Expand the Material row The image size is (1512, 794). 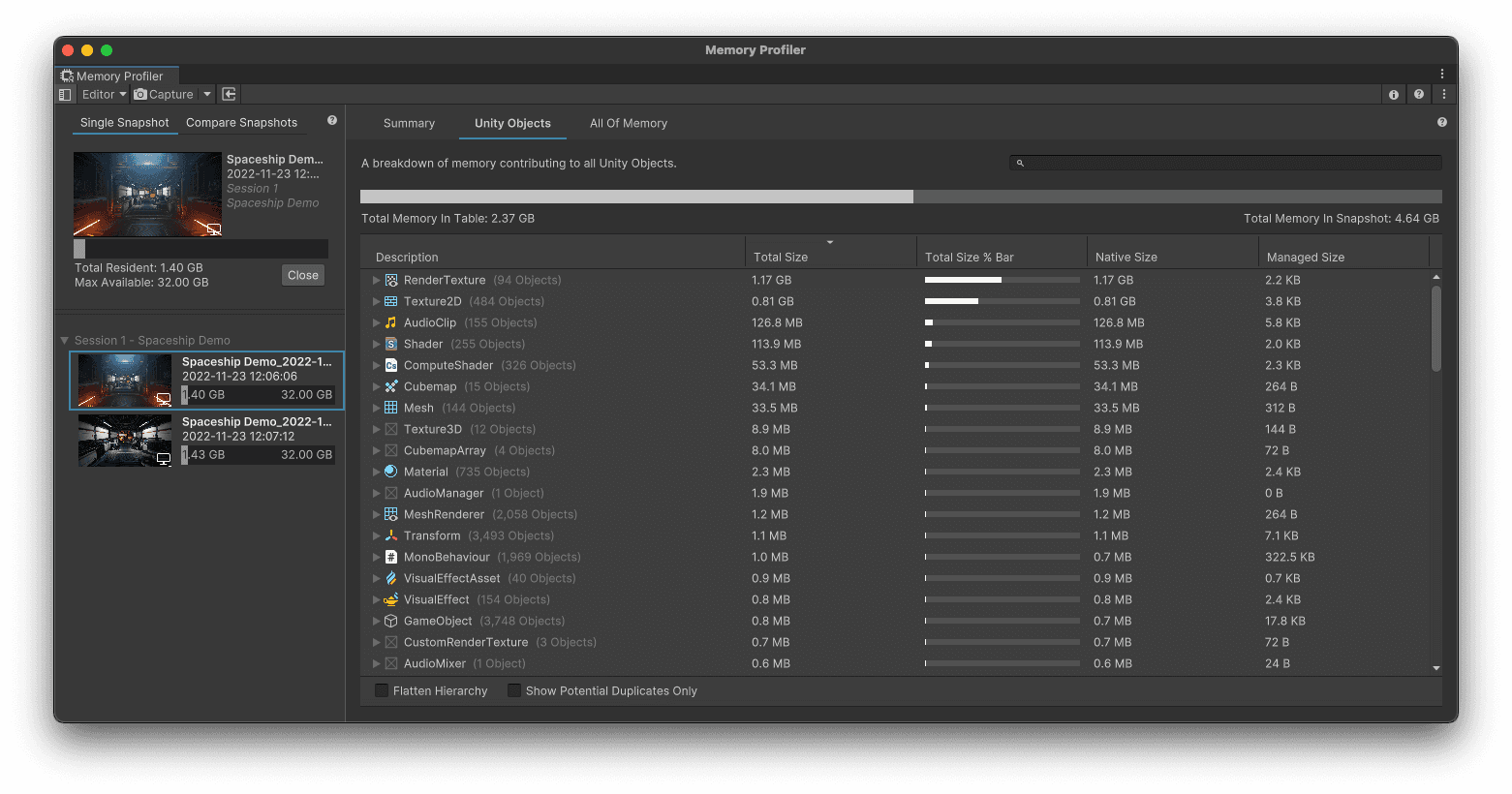[376, 472]
